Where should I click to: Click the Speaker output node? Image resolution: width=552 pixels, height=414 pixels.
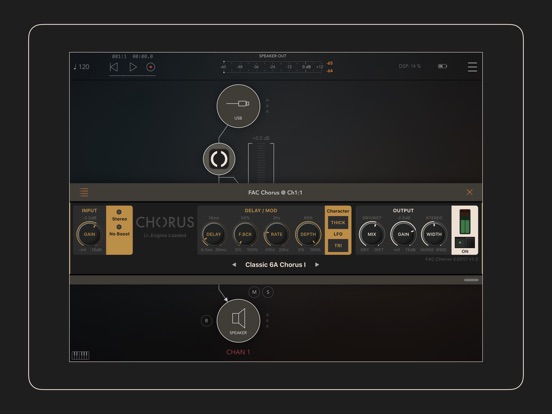tap(238, 321)
